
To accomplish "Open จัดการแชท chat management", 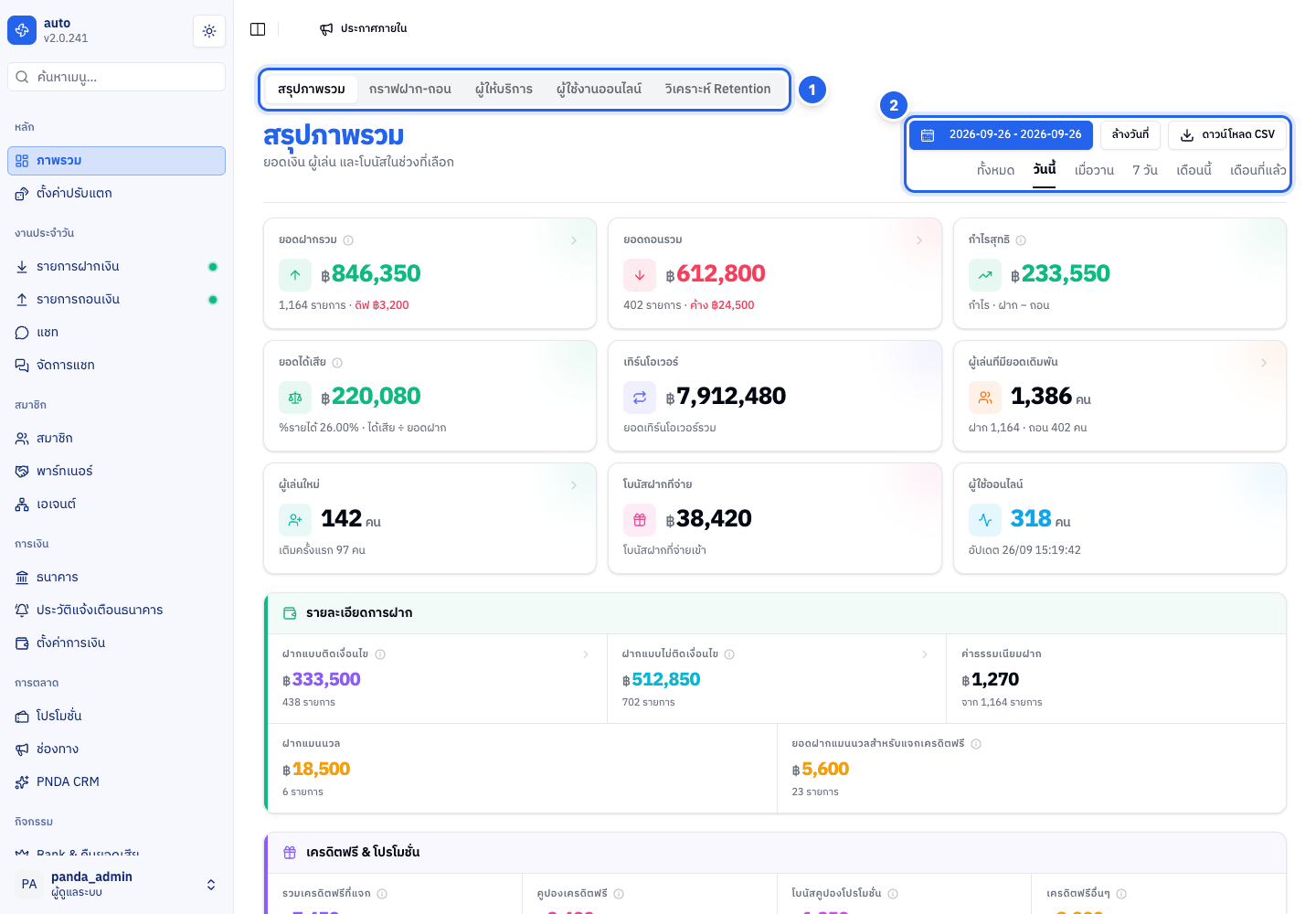I will pos(117,366).
